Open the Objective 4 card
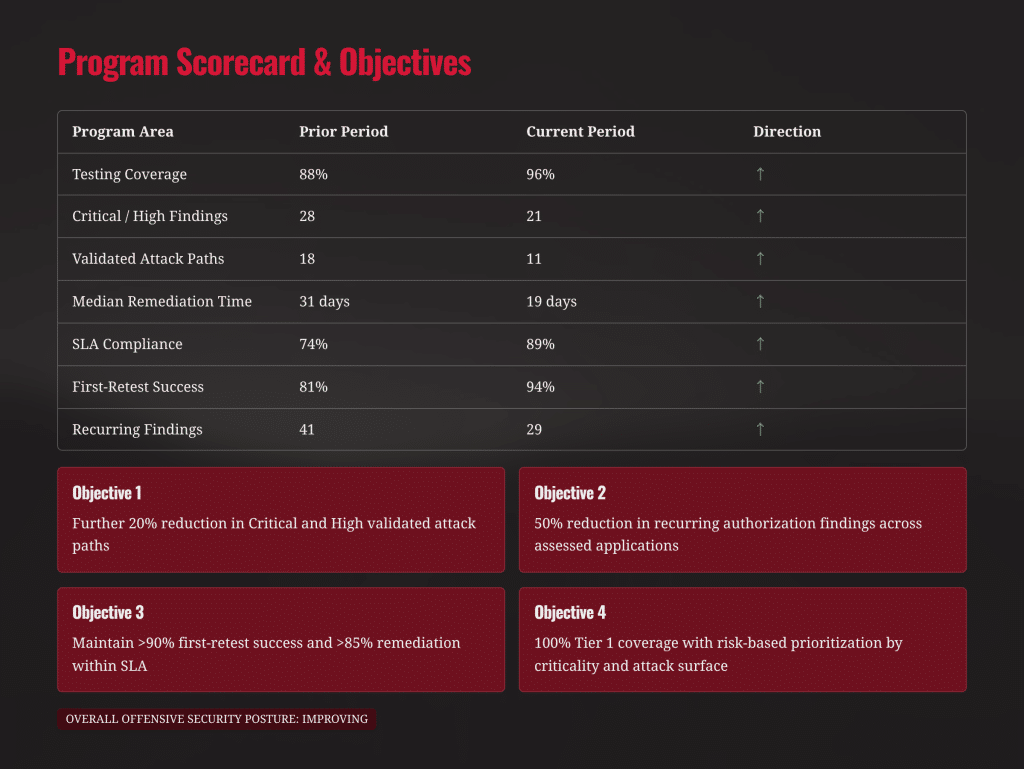Screen dimensions: 1024x769 (x=743, y=640)
